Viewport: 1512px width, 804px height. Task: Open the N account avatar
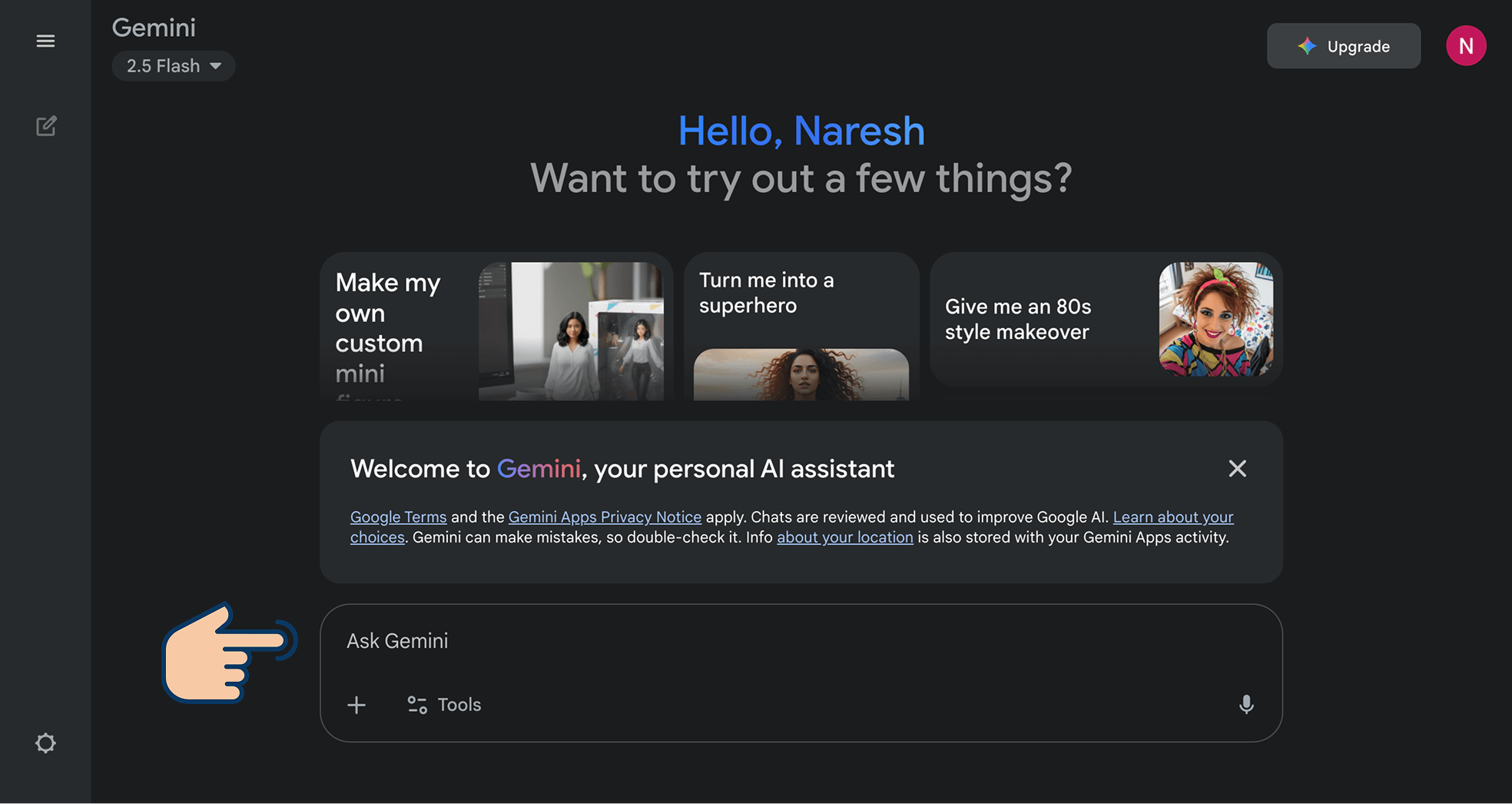(x=1465, y=46)
